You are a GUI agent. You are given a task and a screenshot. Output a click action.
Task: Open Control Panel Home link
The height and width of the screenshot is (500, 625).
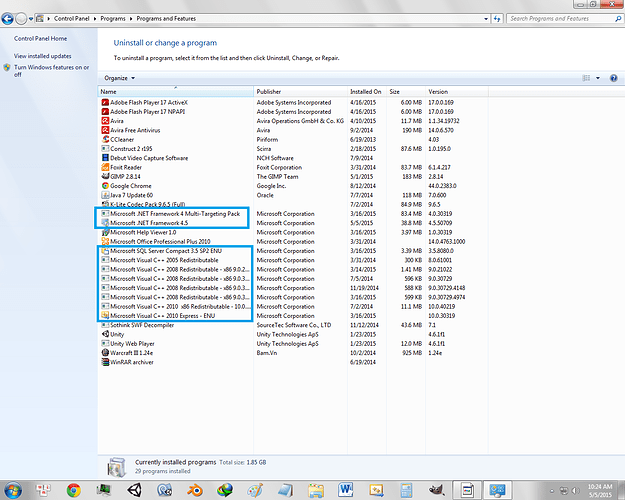tap(40, 39)
